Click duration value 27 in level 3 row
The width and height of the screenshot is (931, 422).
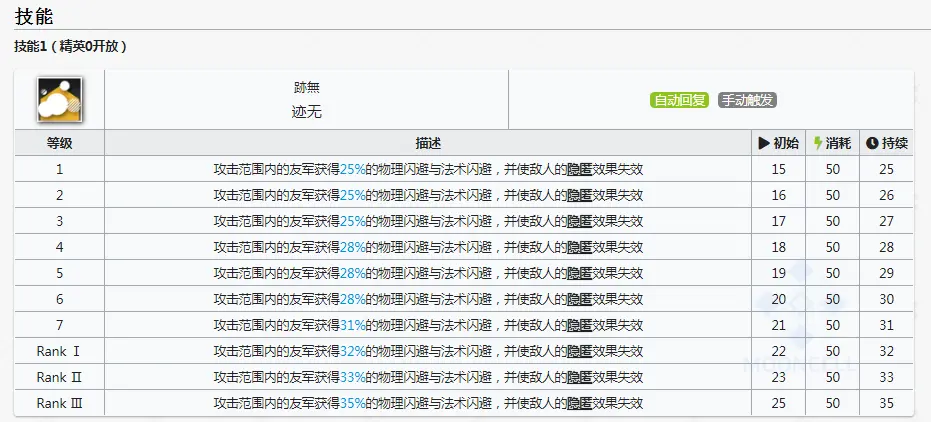[x=886, y=221]
